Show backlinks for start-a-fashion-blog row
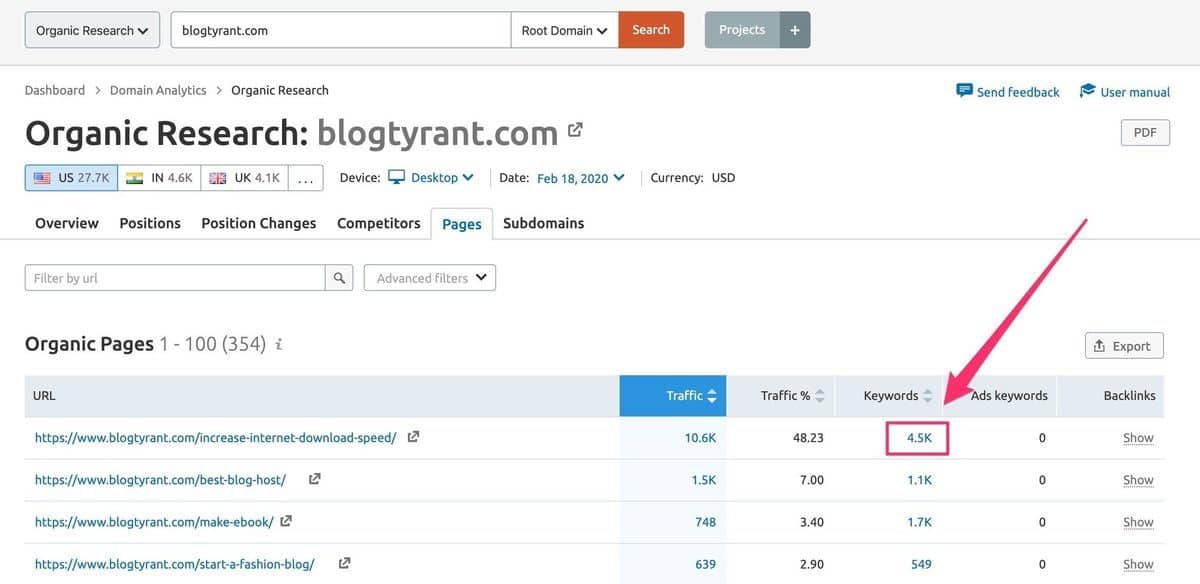Image resolution: width=1200 pixels, height=584 pixels. point(1138,564)
